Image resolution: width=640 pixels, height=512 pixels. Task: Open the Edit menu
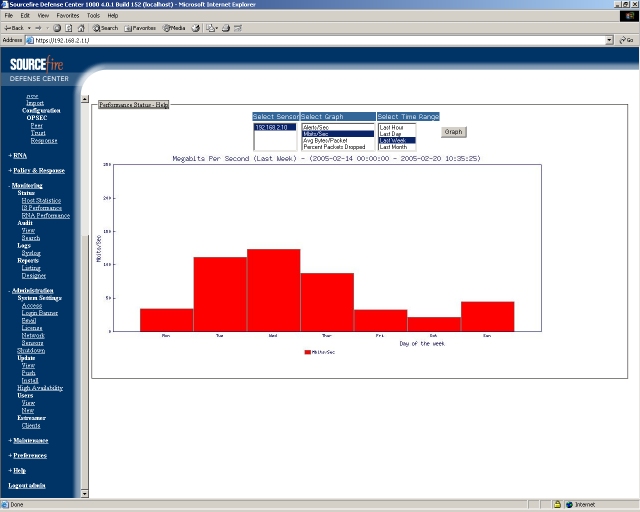(25, 16)
